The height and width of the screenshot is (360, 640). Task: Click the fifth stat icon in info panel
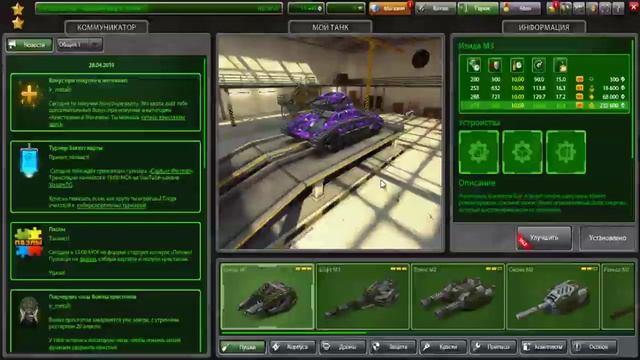click(x=560, y=65)
